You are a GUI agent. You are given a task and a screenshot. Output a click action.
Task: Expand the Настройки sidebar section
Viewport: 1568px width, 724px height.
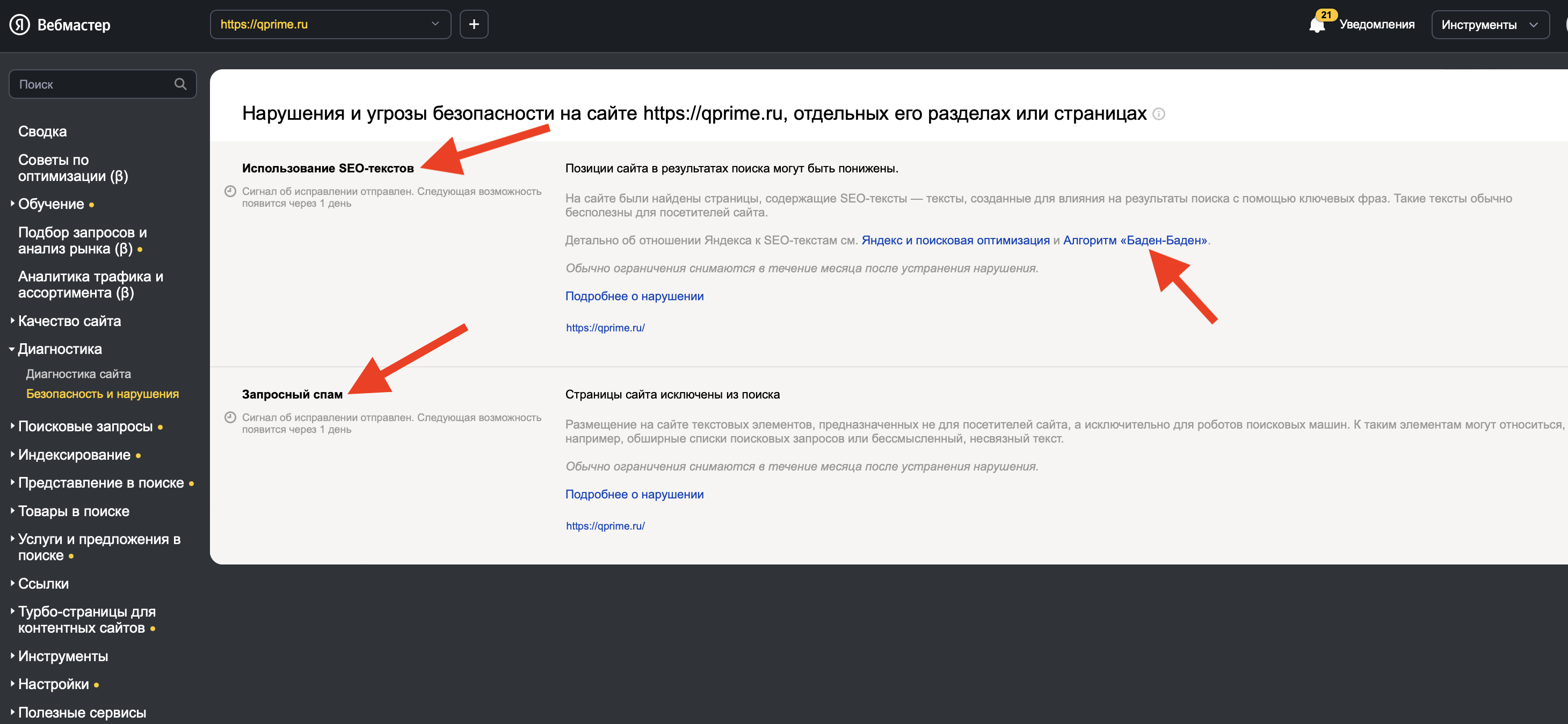click(x=54, y=684)
